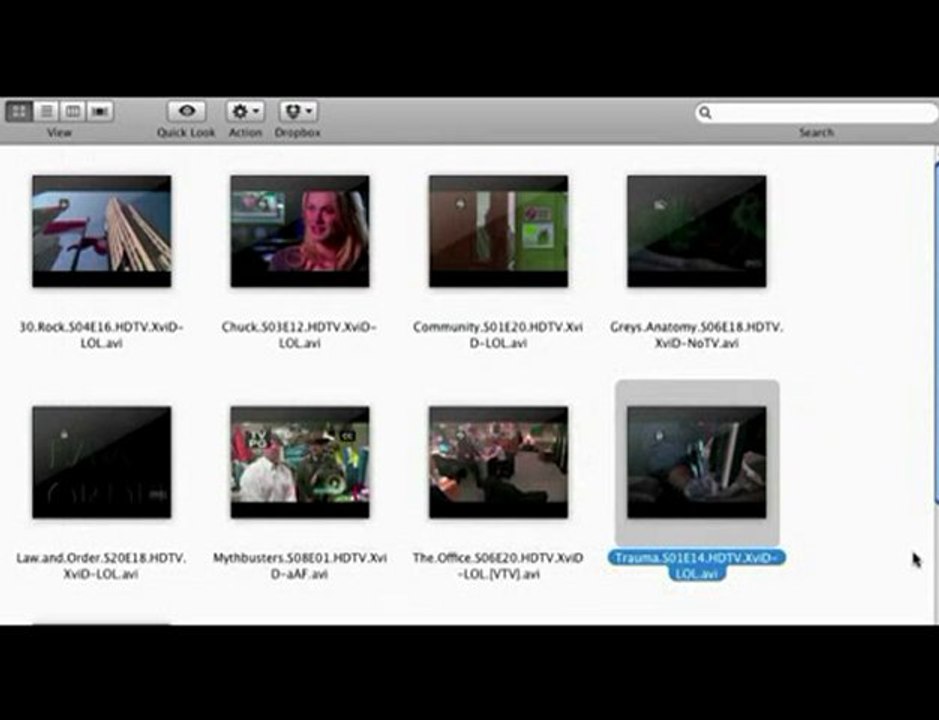Select the Chuck.S03E12 video thumbnail
Screen dimensions: 939x720
(300, 231)
